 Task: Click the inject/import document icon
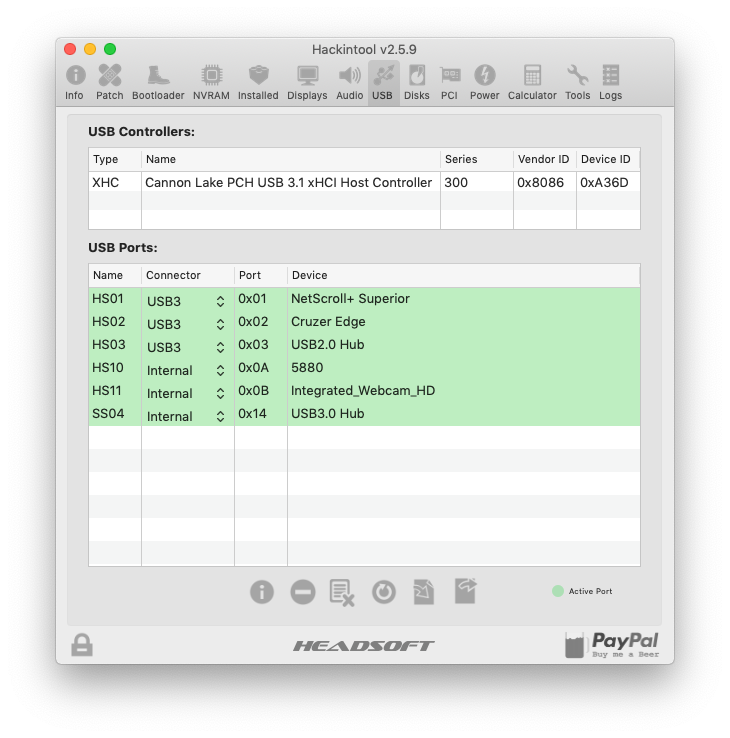click(x=424, y=592)
